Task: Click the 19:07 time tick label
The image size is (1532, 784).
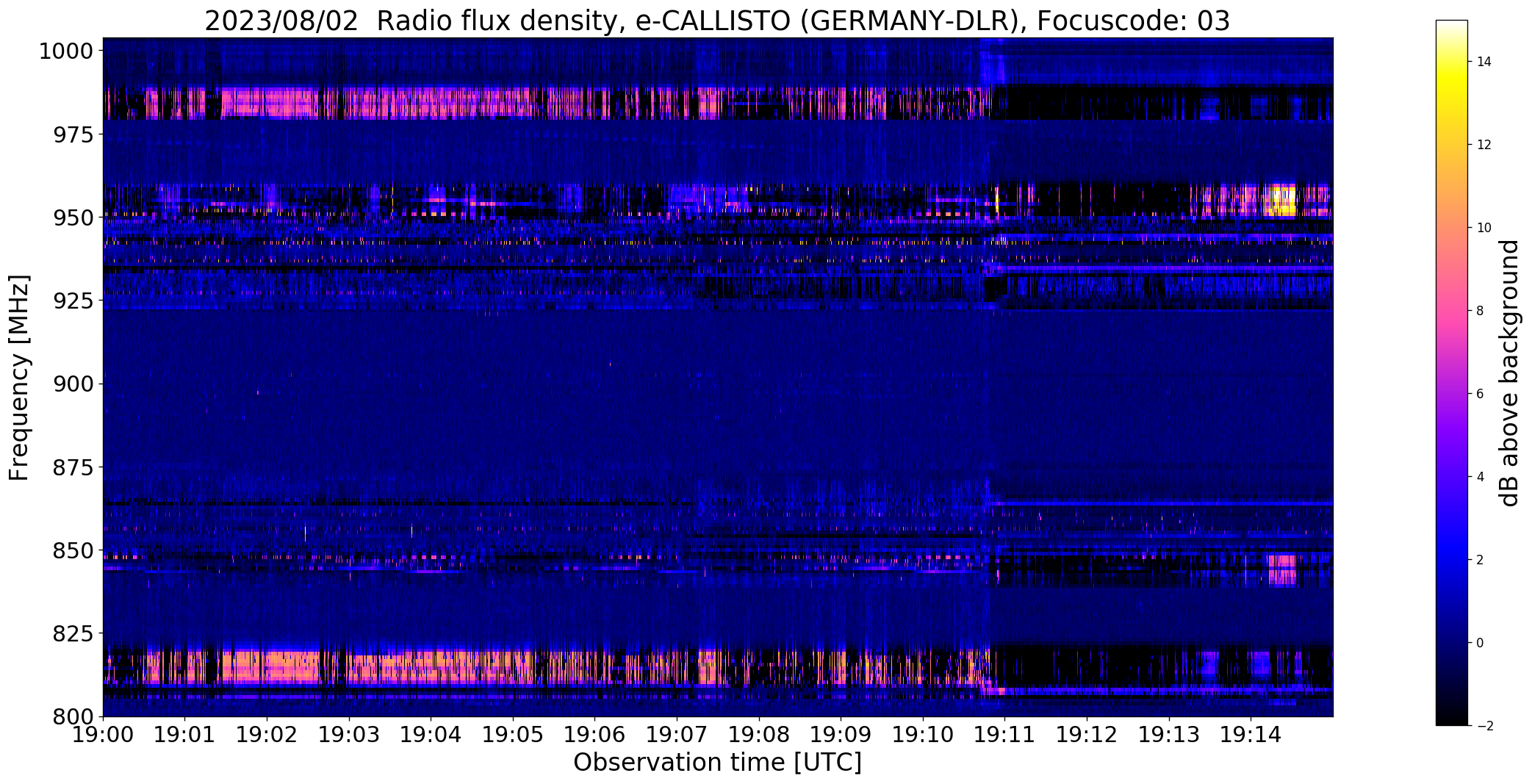Action: (x=677, y=734)
